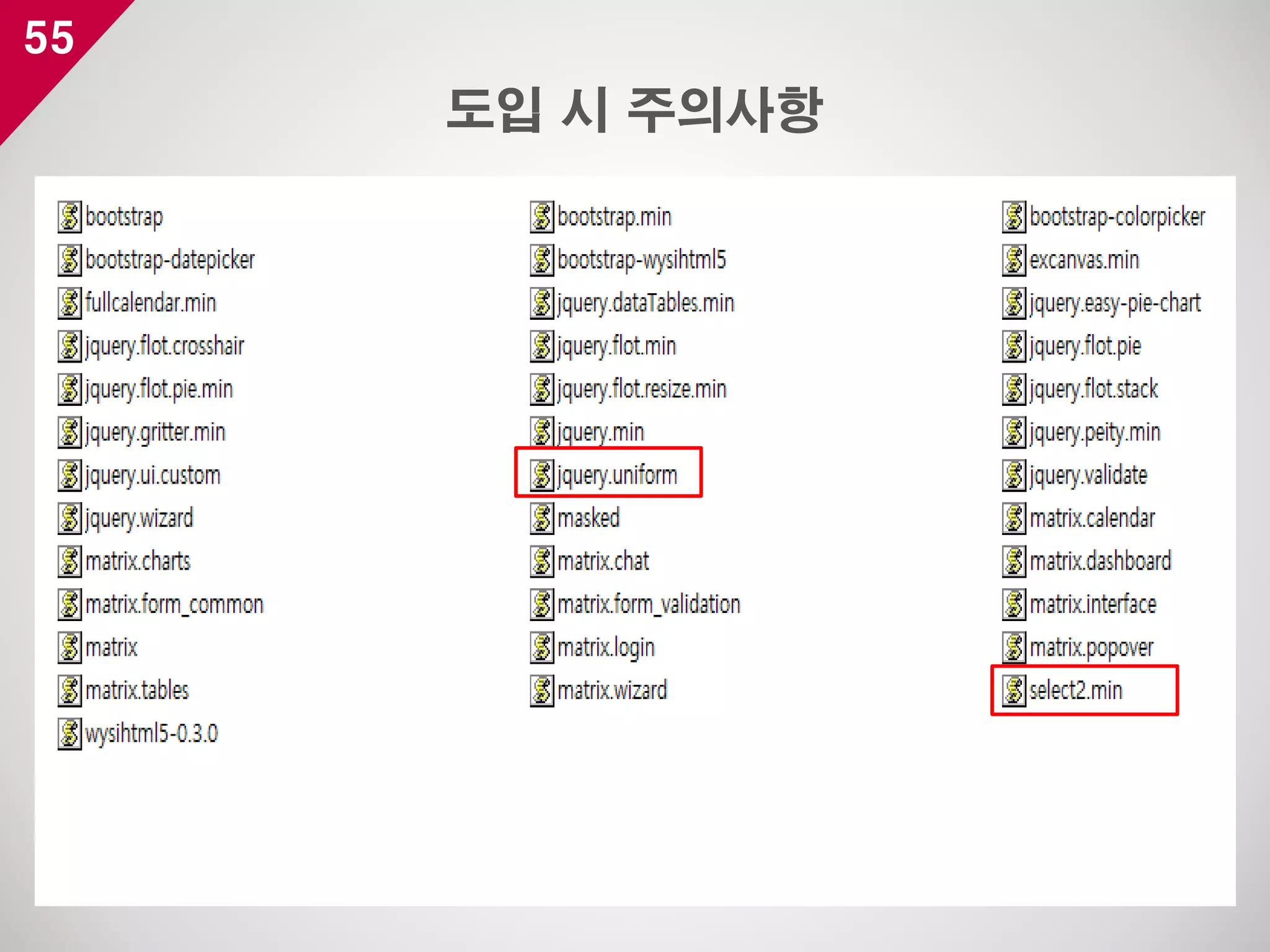The width and height of the screenshot is (1270, 952).
Task: Click the jquery.flot.crosshair script icon
Action: click(x=69, y=346)
